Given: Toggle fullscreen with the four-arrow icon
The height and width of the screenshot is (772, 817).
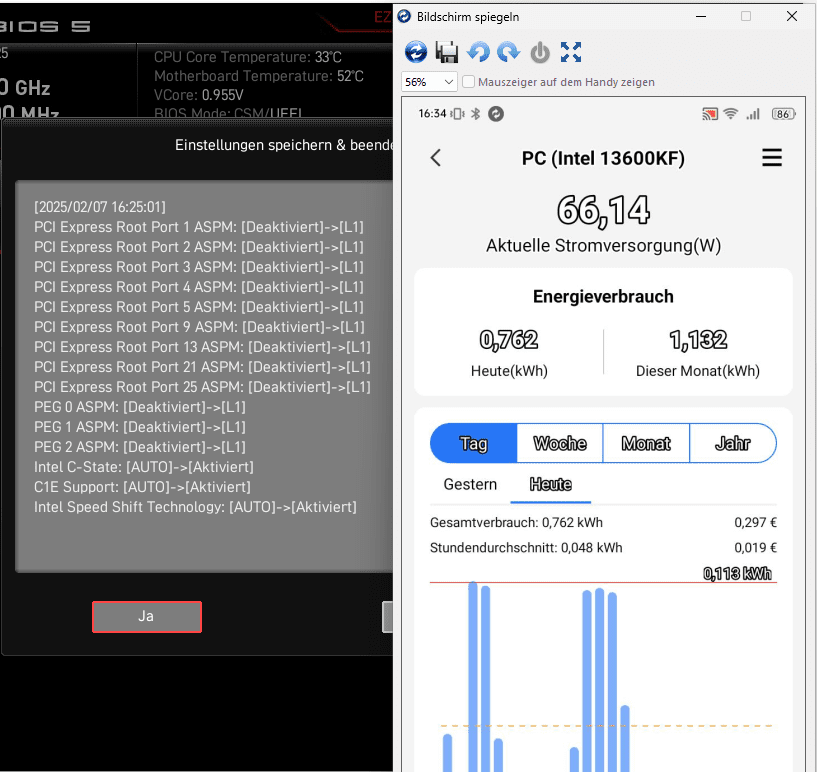Looking at the screenshot, I should pyautogui.click(x=571, y=52).
